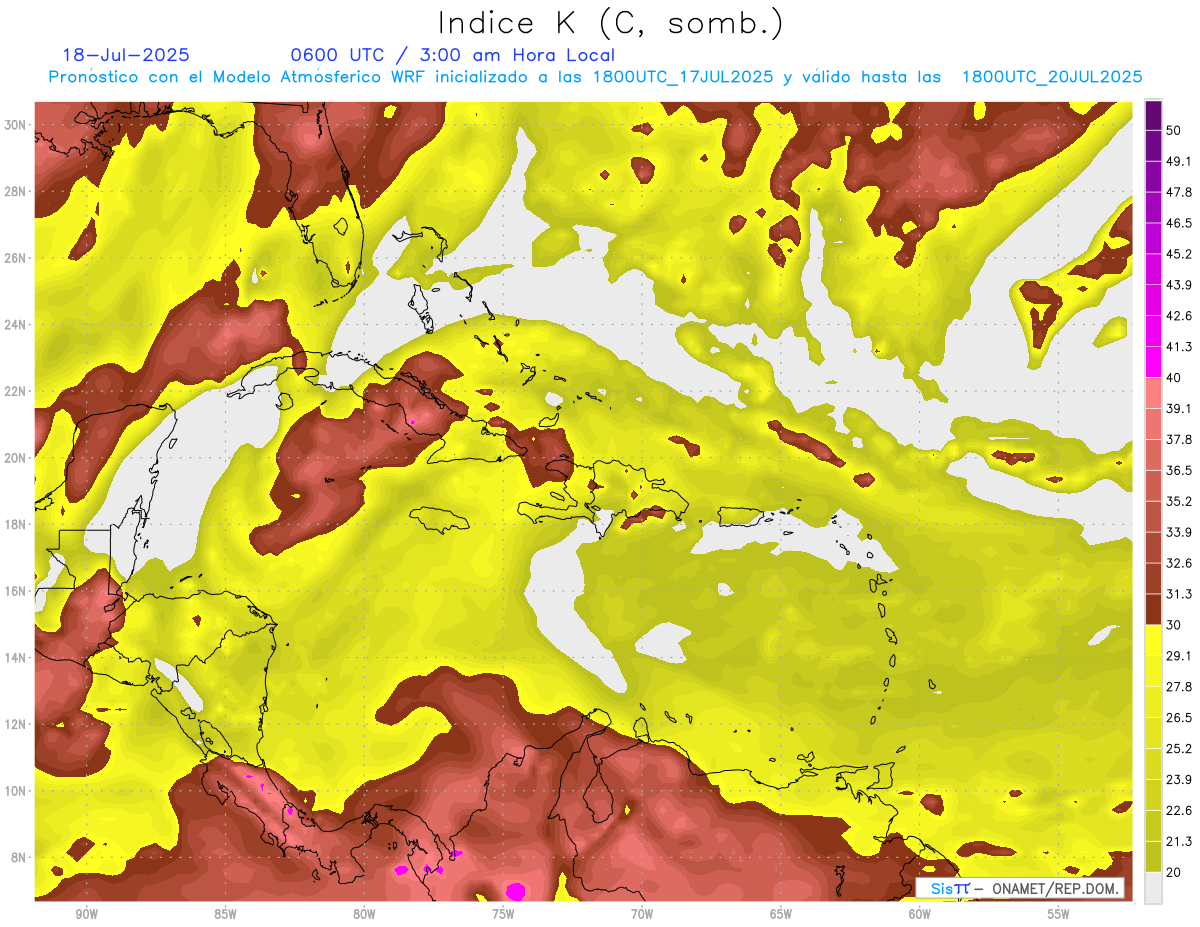Select the bright magenta swatch above 40
Image resolution: width=1200 pixels, height=927 pixels.
click(x=1153, y=362)
